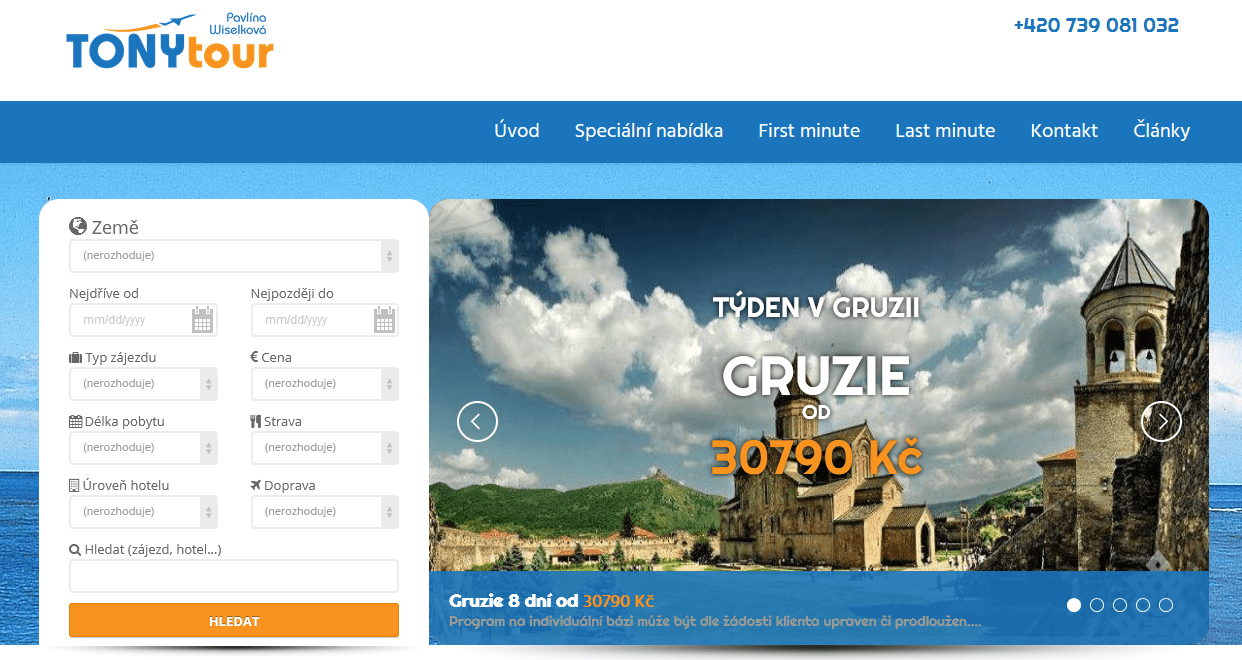Expand the Strava meal dropdown
The width and height of the screenshot is (1242, 660).
tap(324, 448)
